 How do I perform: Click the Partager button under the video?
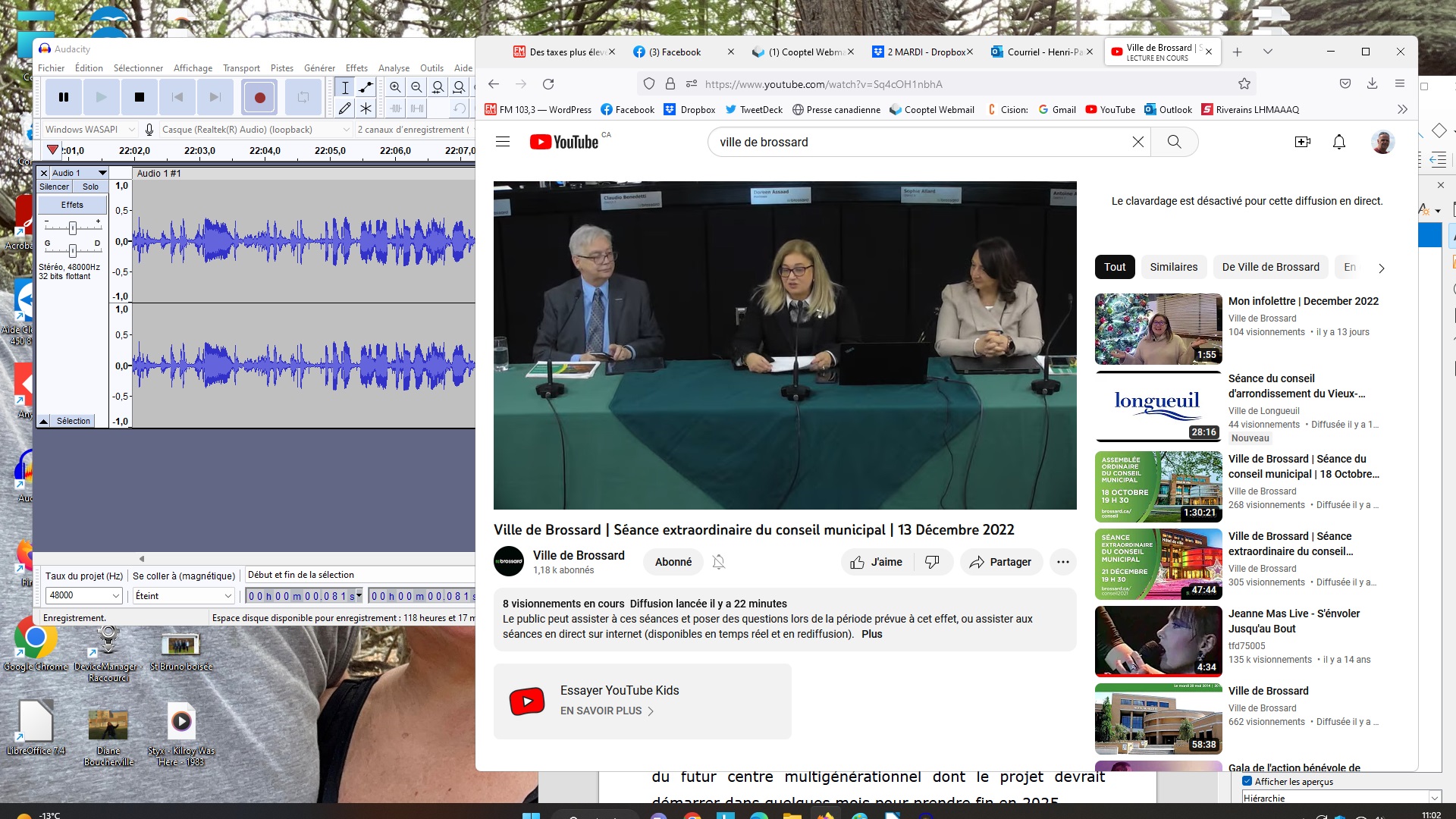[1001, 562]
